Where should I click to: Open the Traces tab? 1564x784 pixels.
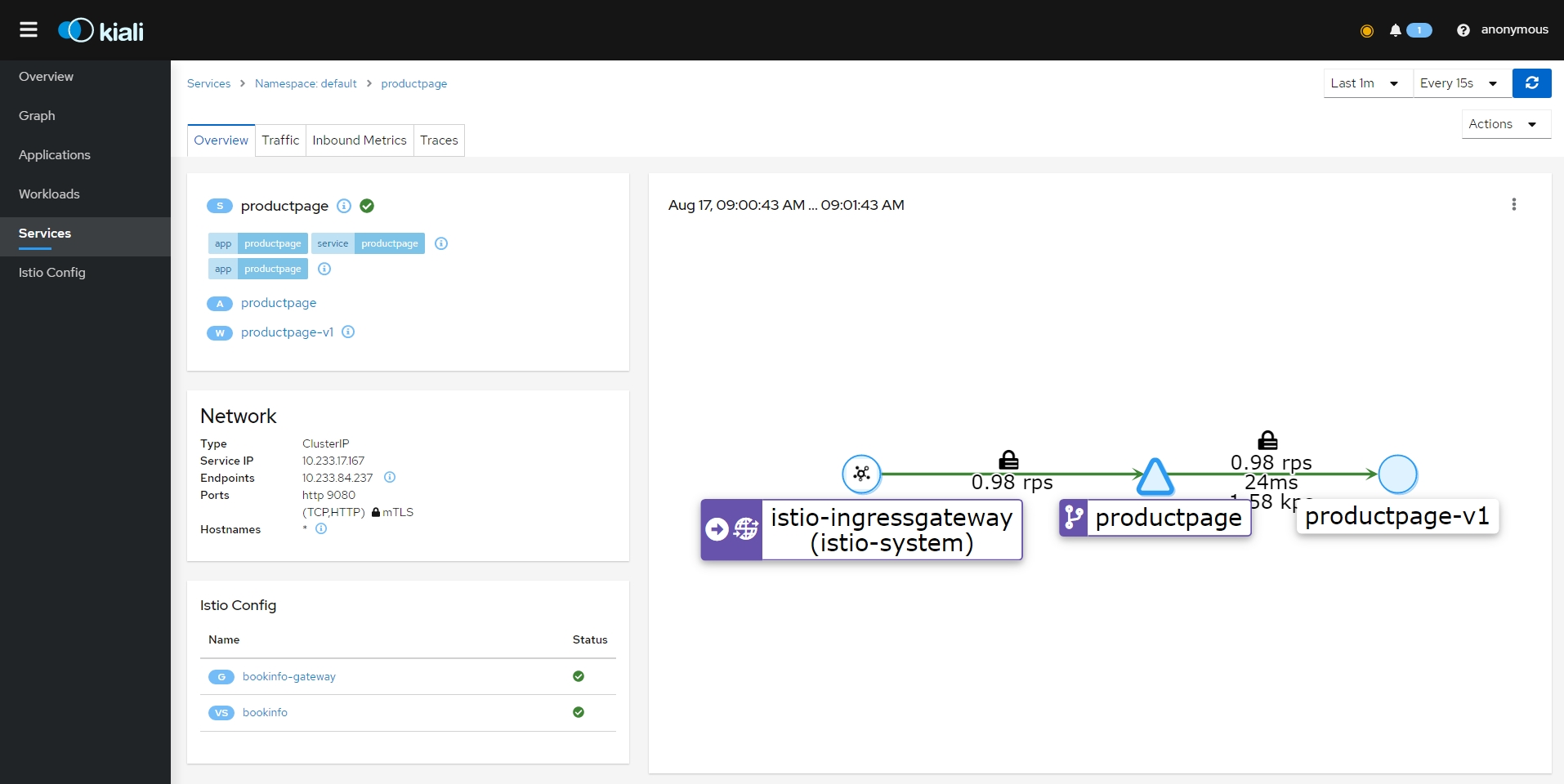tap(439, 140)
